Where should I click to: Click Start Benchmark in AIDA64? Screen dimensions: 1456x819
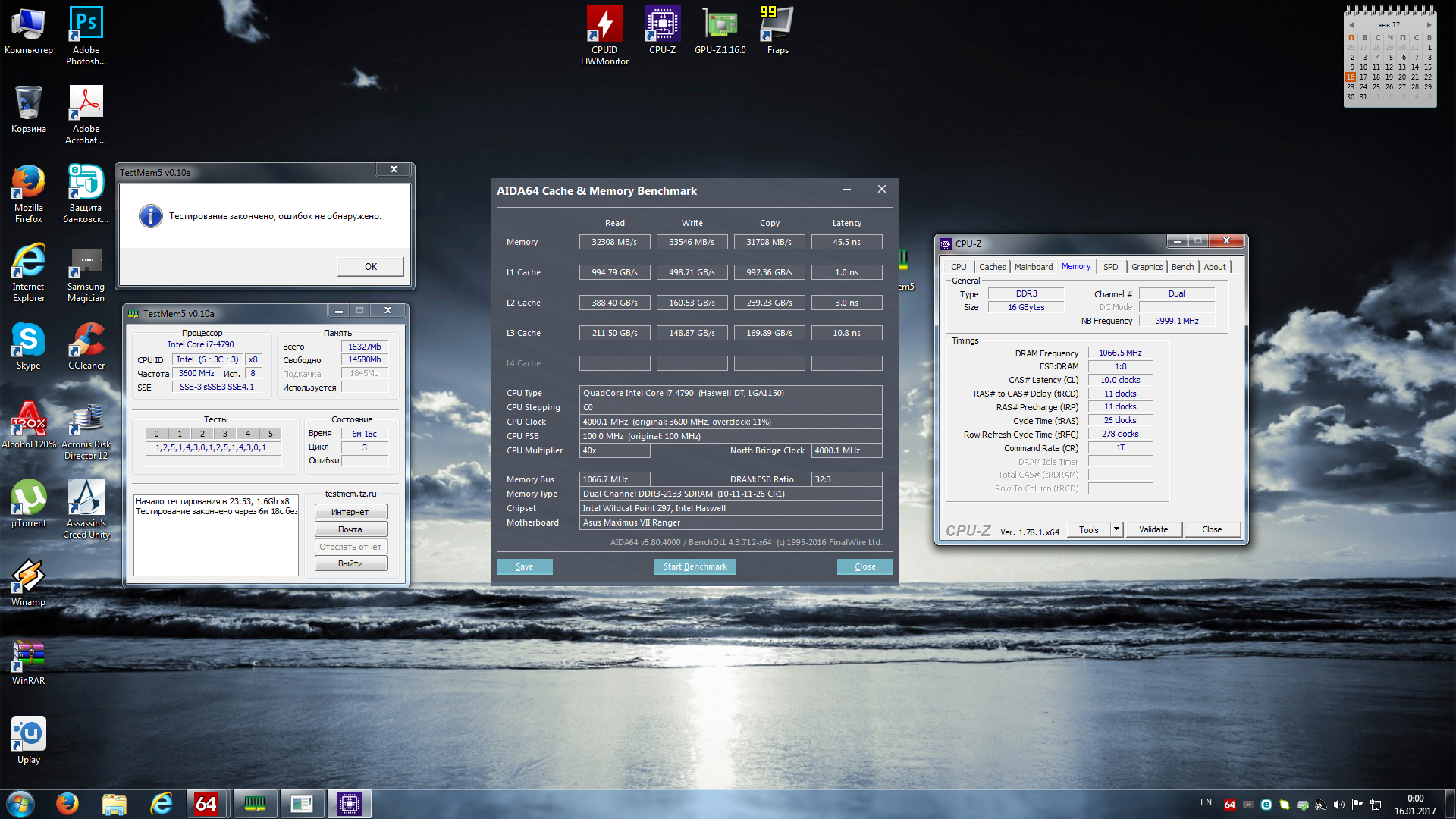tap(695, 566)
